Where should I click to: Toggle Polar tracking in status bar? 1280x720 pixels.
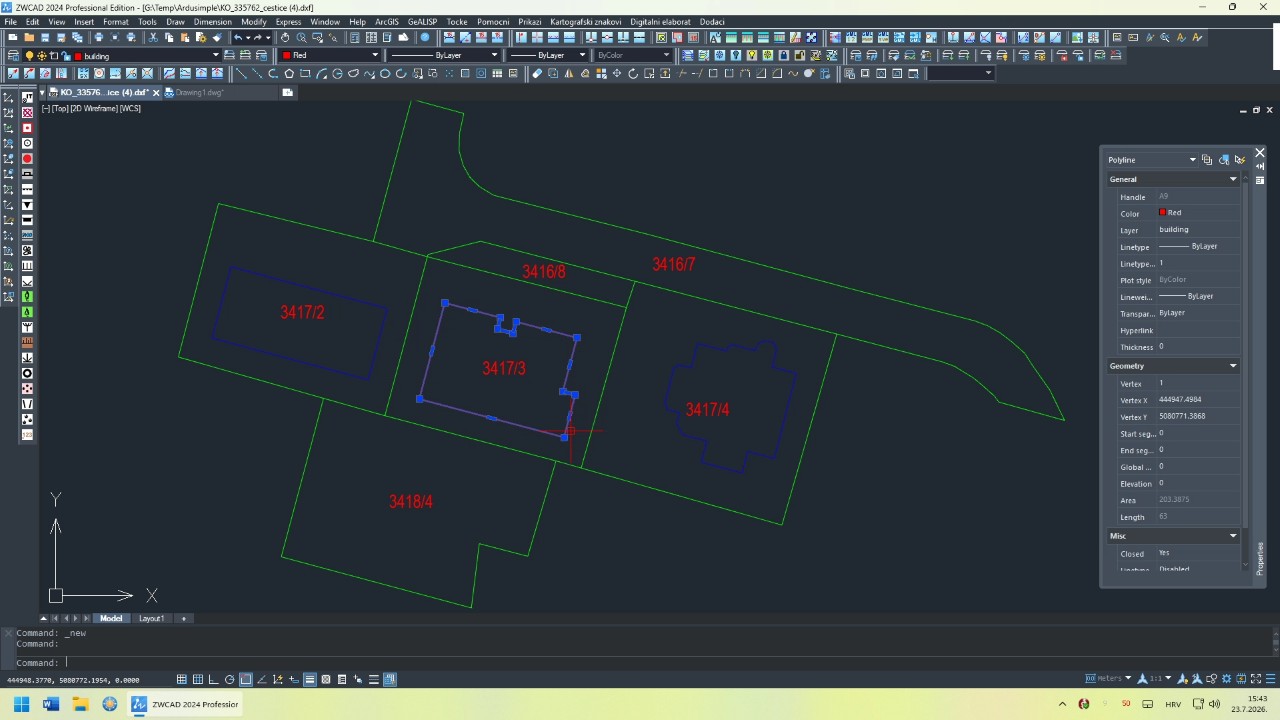point(229,679)
